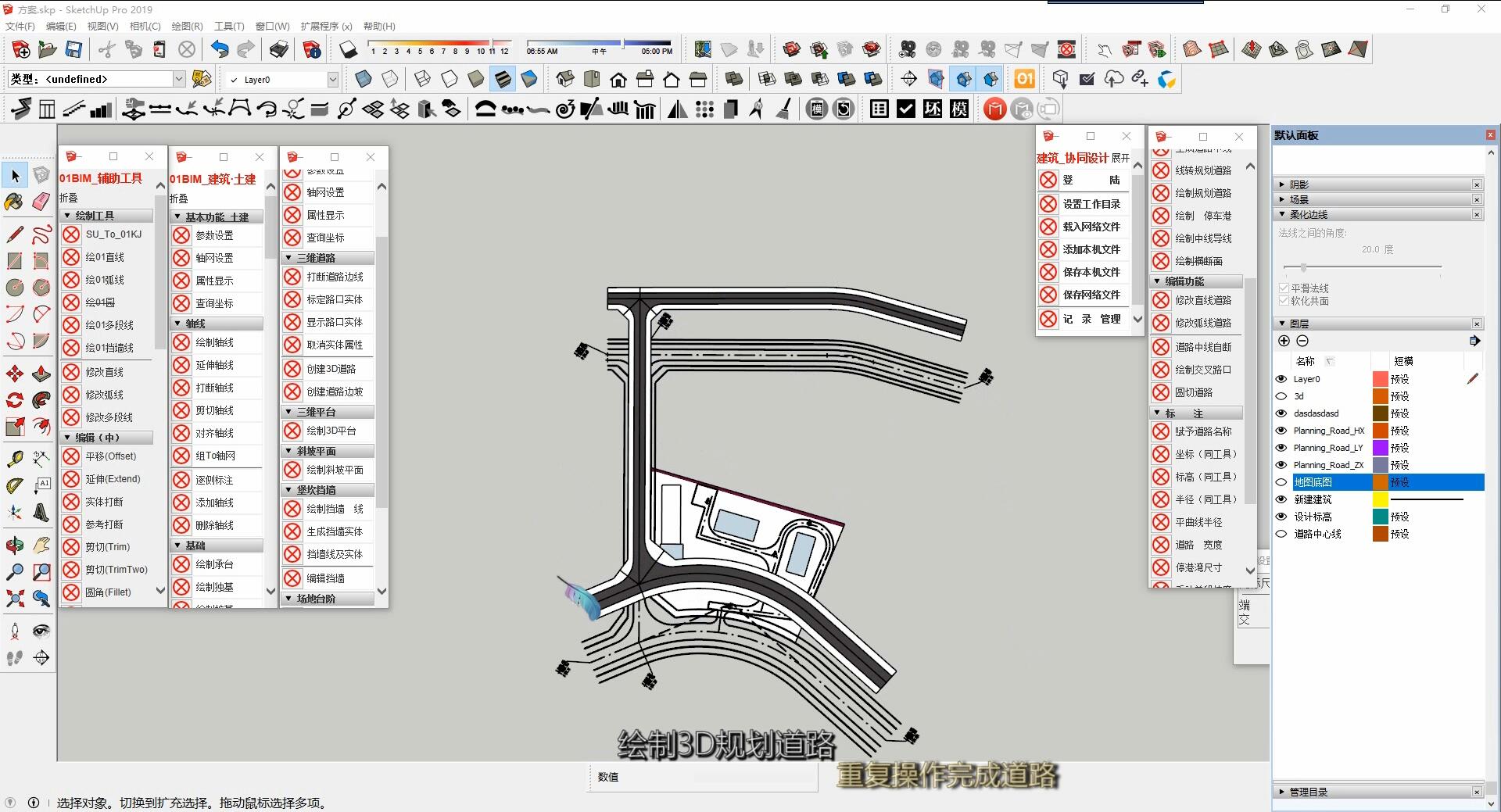1501x812 pixels.
Task: Open the 文件(F) menu
Action: (x=20, y=26)
